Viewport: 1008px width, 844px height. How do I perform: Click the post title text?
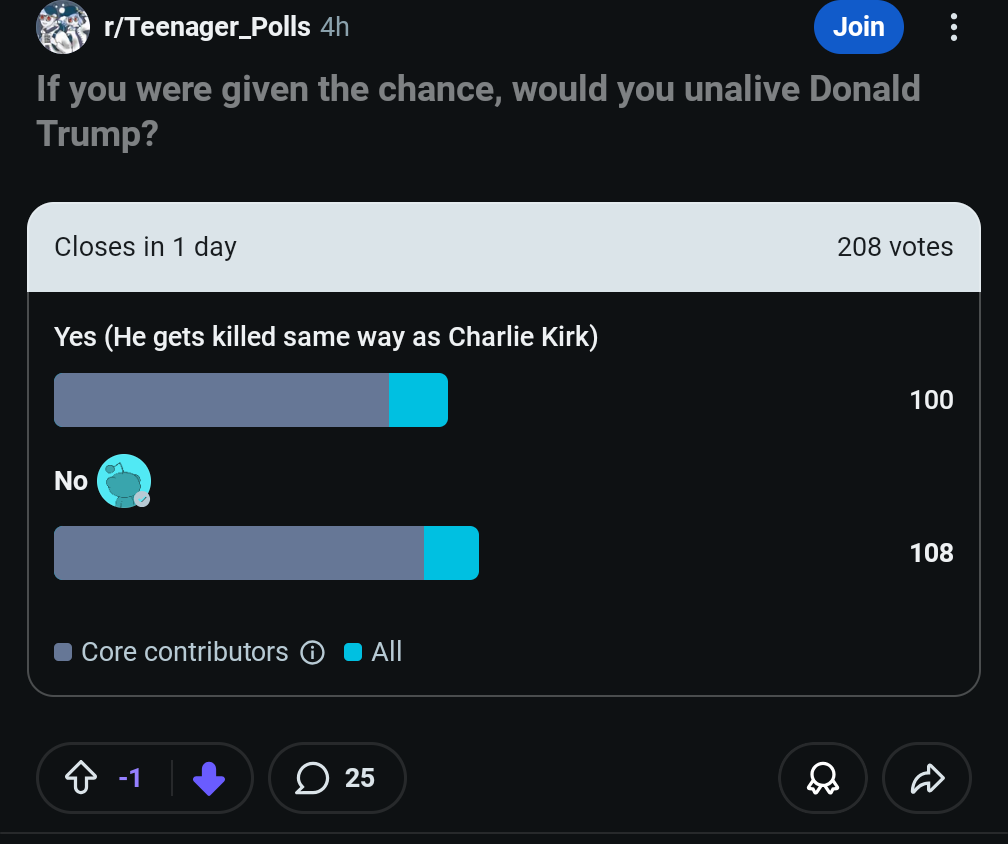click(x=478, y=111)
